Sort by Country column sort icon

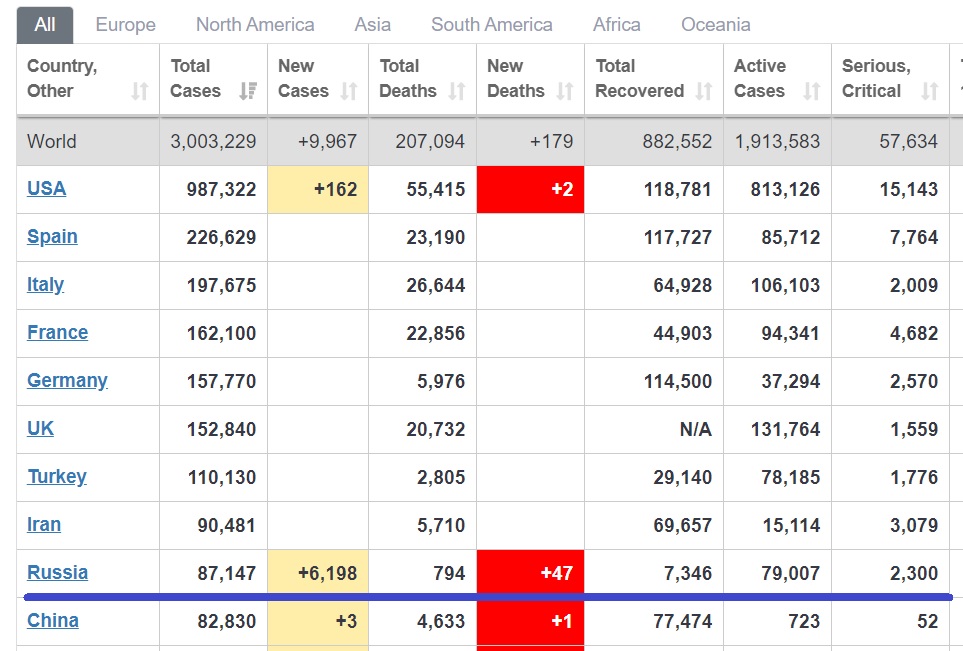(x=140, y=92)
